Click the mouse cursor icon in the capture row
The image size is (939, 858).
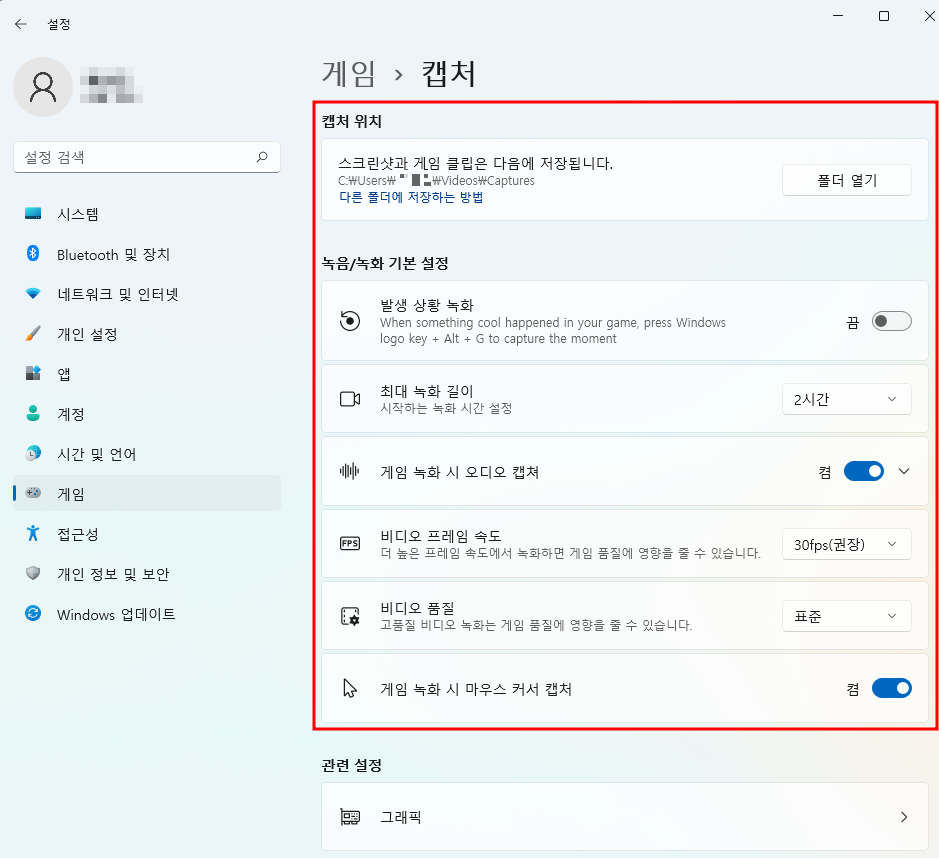(349, 687)
